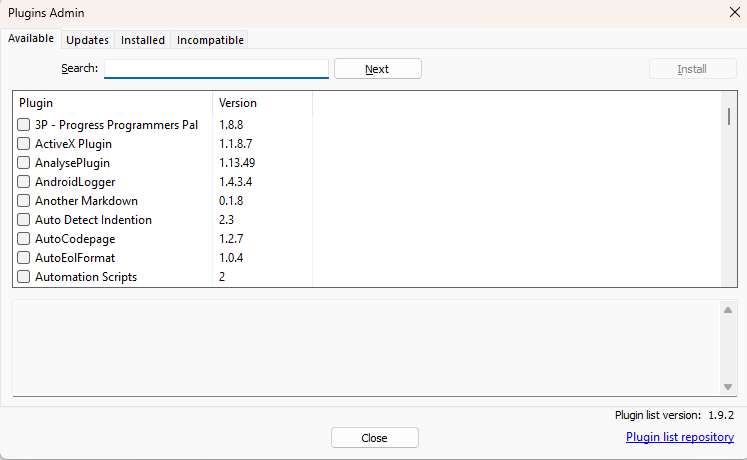The image size is (747, 460).
Task: Switch to the Updates tab
Action: 87,40
